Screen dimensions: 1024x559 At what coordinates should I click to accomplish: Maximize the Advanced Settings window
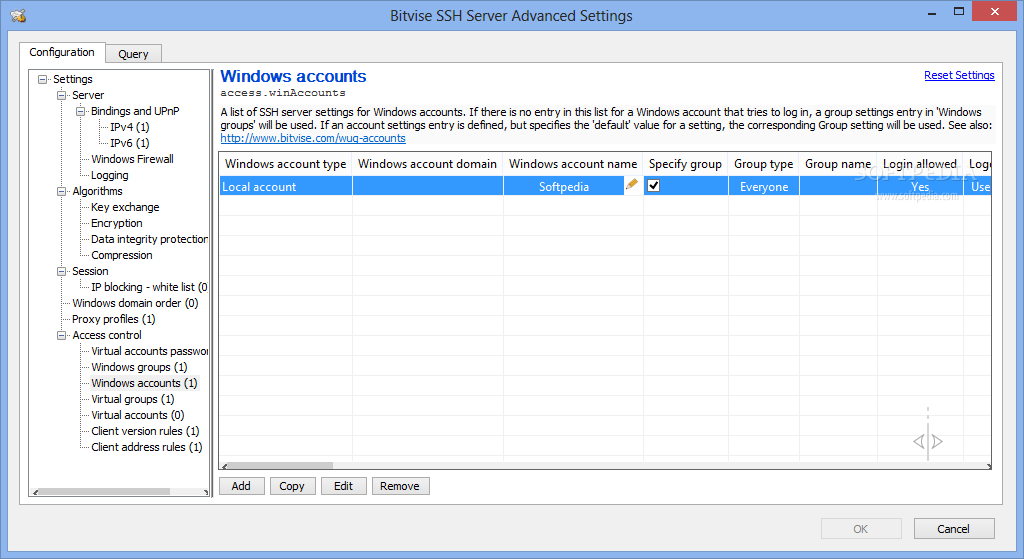(x=959, y=12)
